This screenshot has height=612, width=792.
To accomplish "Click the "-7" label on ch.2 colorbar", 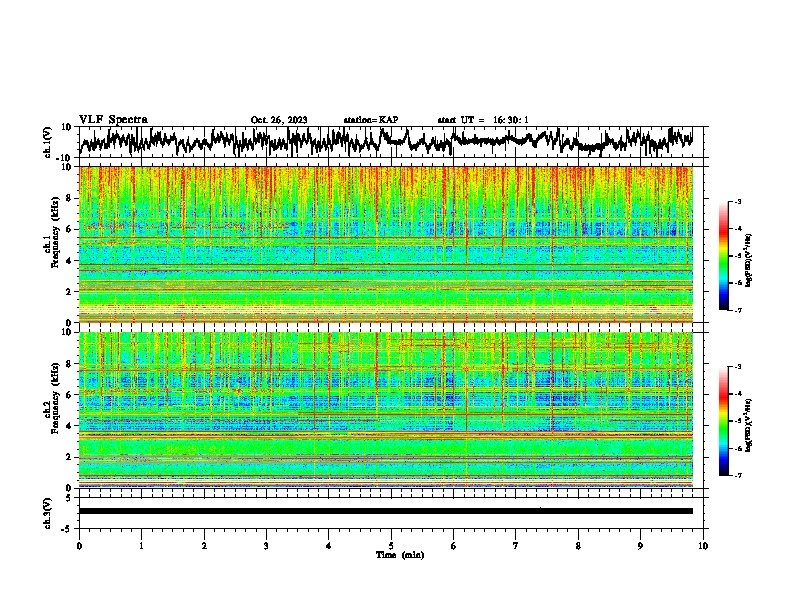I will pos(738,475).
